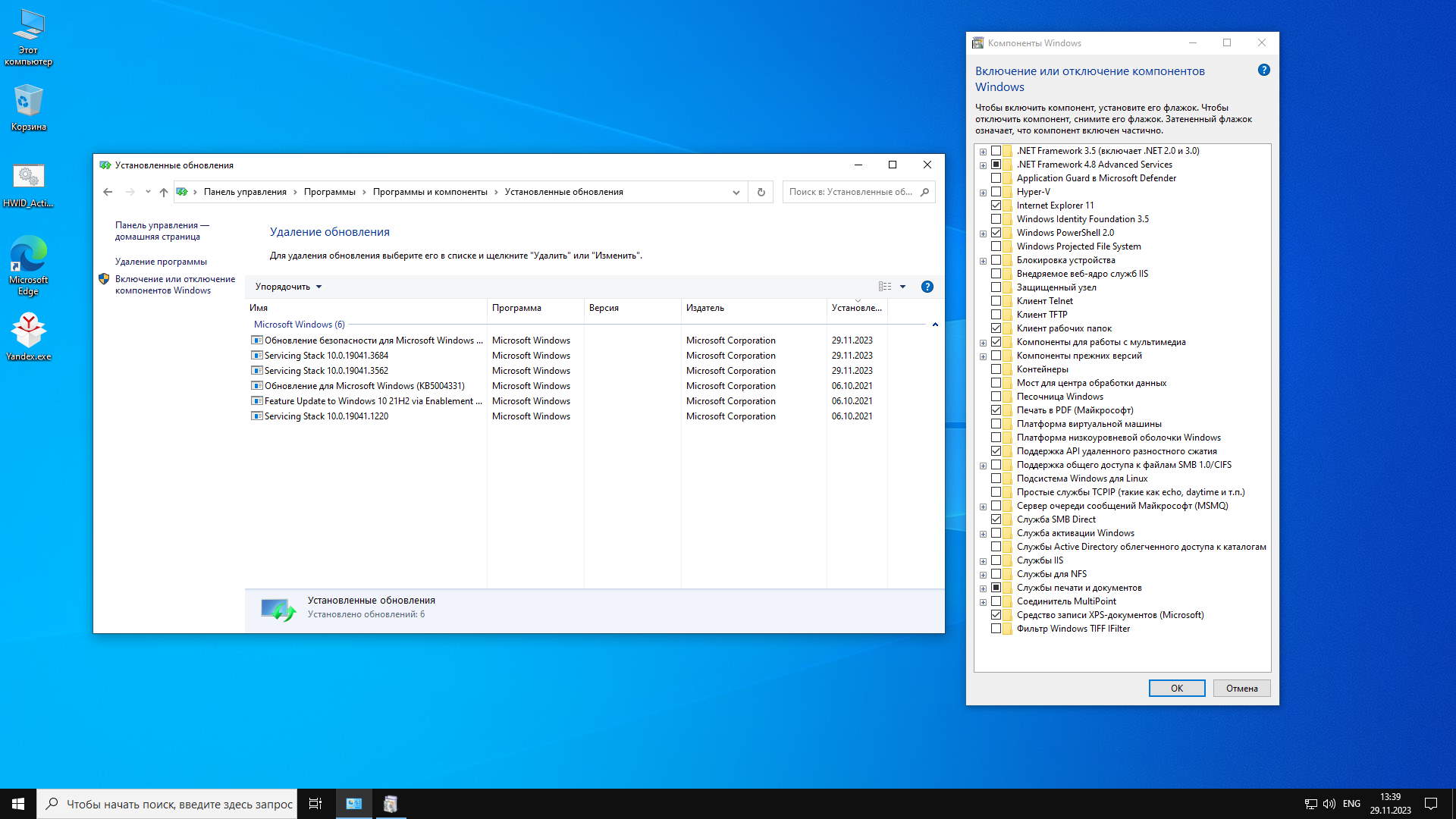Sort the list by the Издатель column header
The height and width of the screenshot is (819, 1456).
click(705, 308)
